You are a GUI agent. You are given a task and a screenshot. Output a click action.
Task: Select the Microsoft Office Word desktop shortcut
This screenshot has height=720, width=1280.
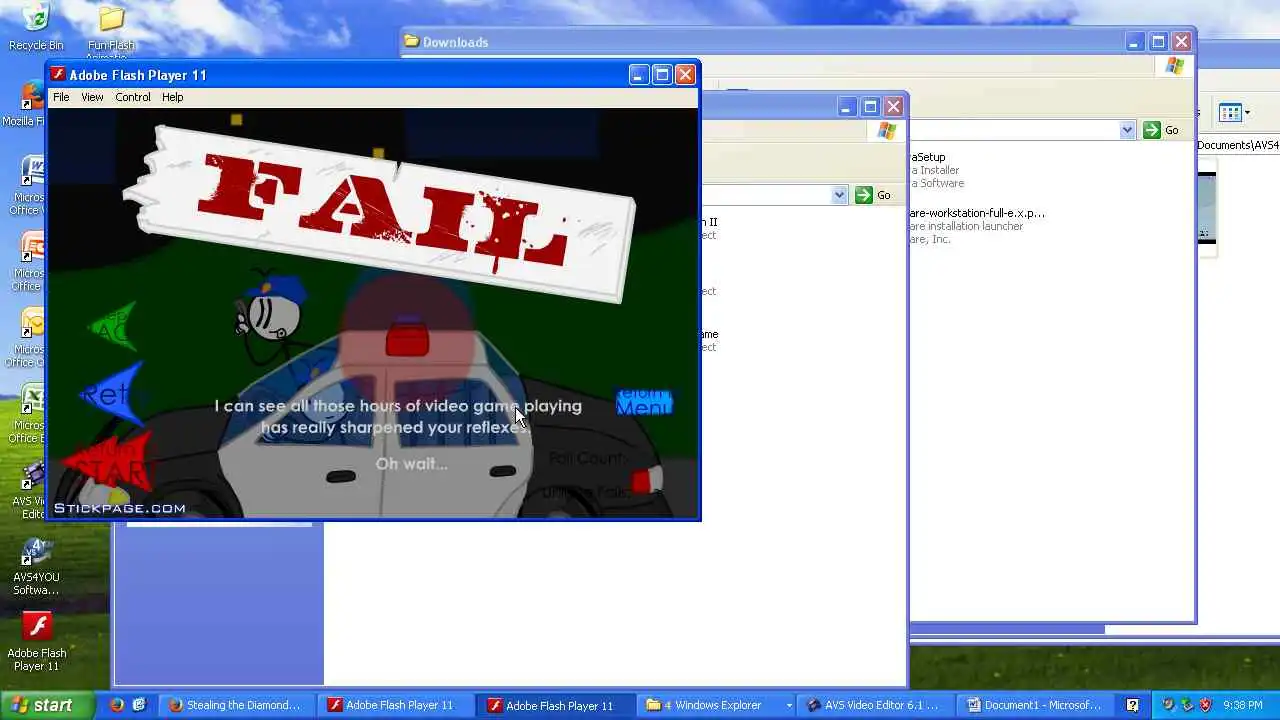[30, 186]
